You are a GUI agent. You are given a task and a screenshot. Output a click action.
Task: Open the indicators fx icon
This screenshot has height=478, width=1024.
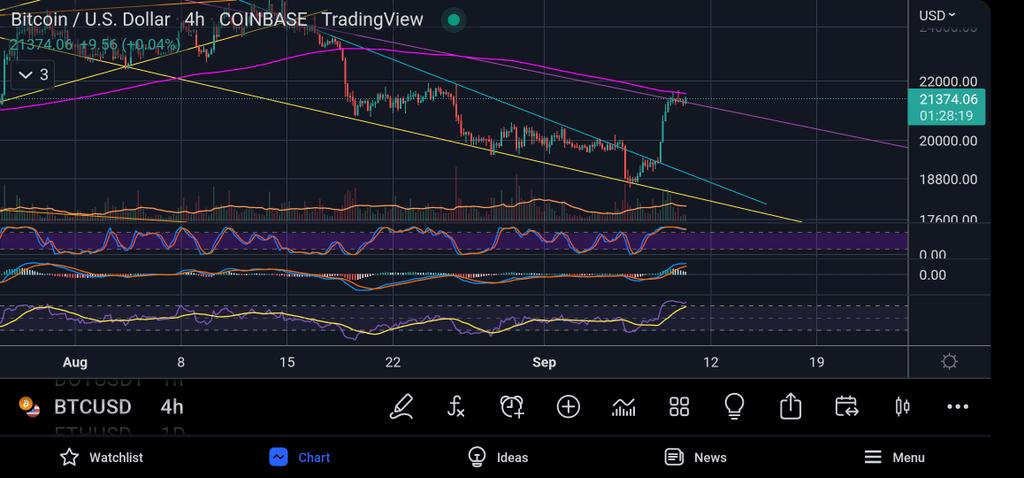click(456, 407)
